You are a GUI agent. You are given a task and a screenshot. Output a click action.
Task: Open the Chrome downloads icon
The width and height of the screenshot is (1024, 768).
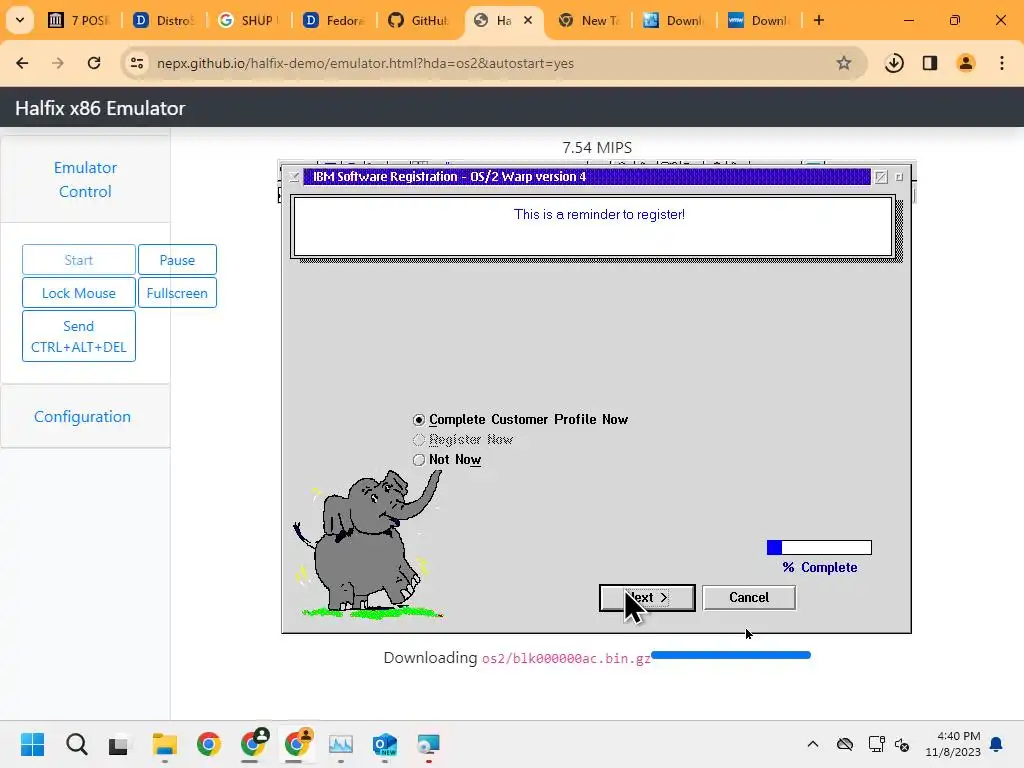894,63
